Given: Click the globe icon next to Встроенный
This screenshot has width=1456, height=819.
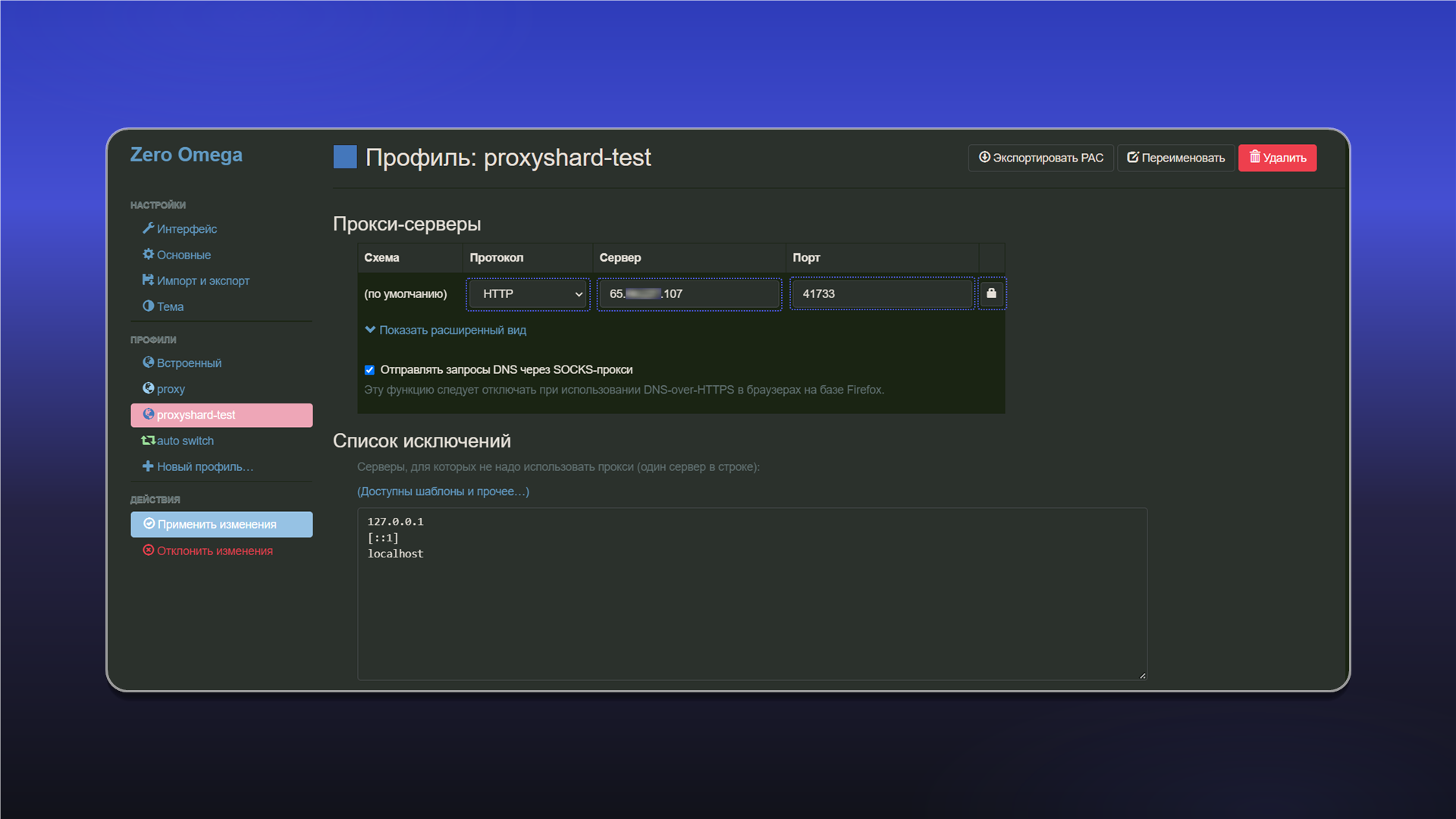Looking at the screenshot, I should tap(149, 362).
